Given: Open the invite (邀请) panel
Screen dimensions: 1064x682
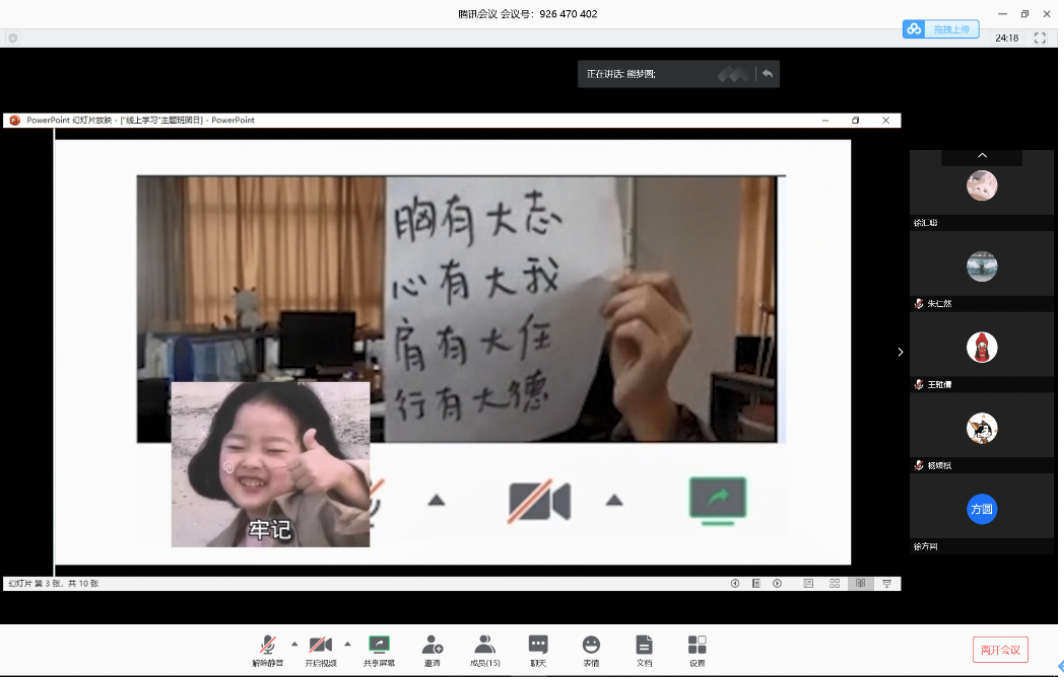Looking at the screenshot, I should [432, 650].
